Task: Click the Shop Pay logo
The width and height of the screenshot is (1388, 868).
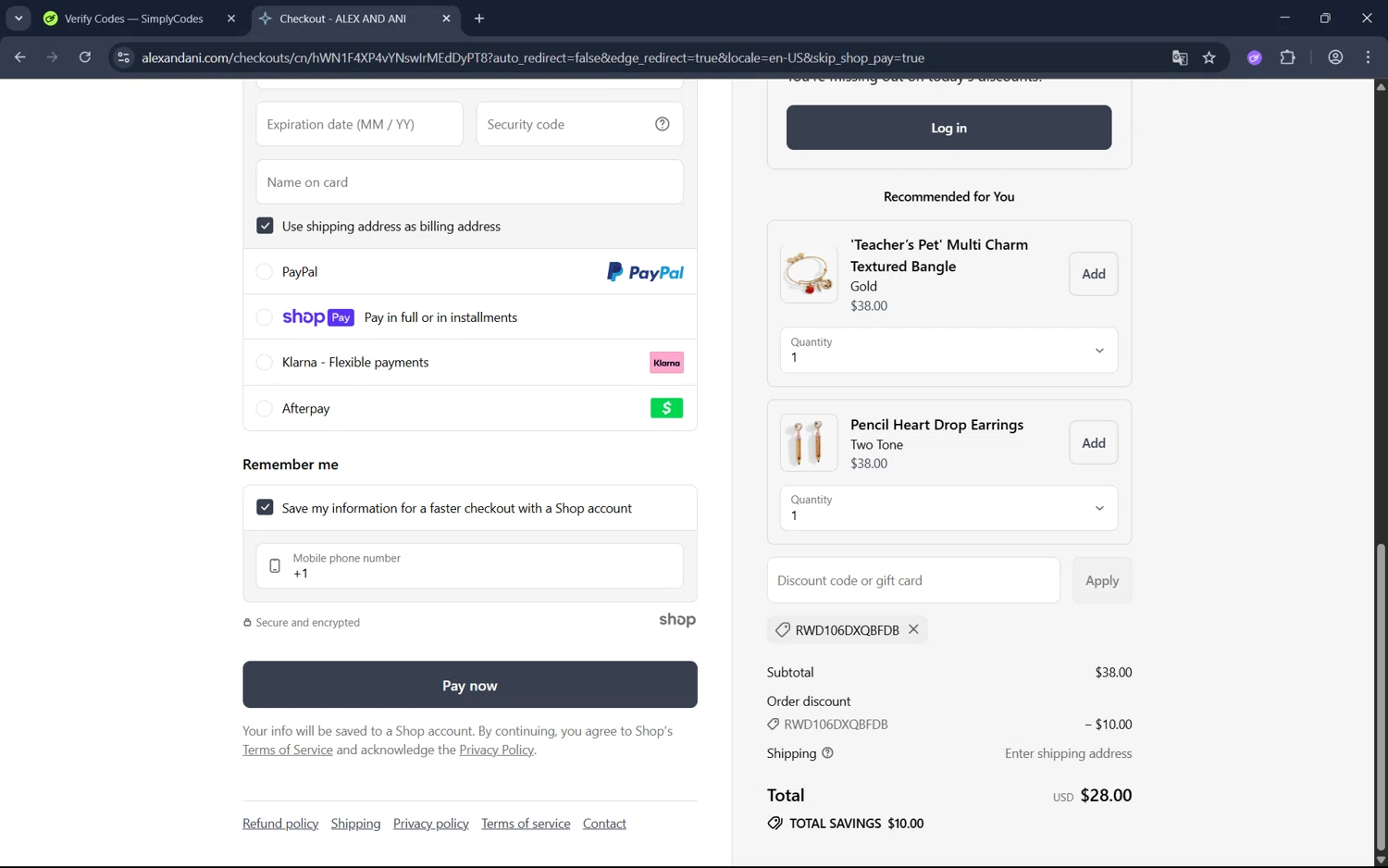Action: [318, 317]
